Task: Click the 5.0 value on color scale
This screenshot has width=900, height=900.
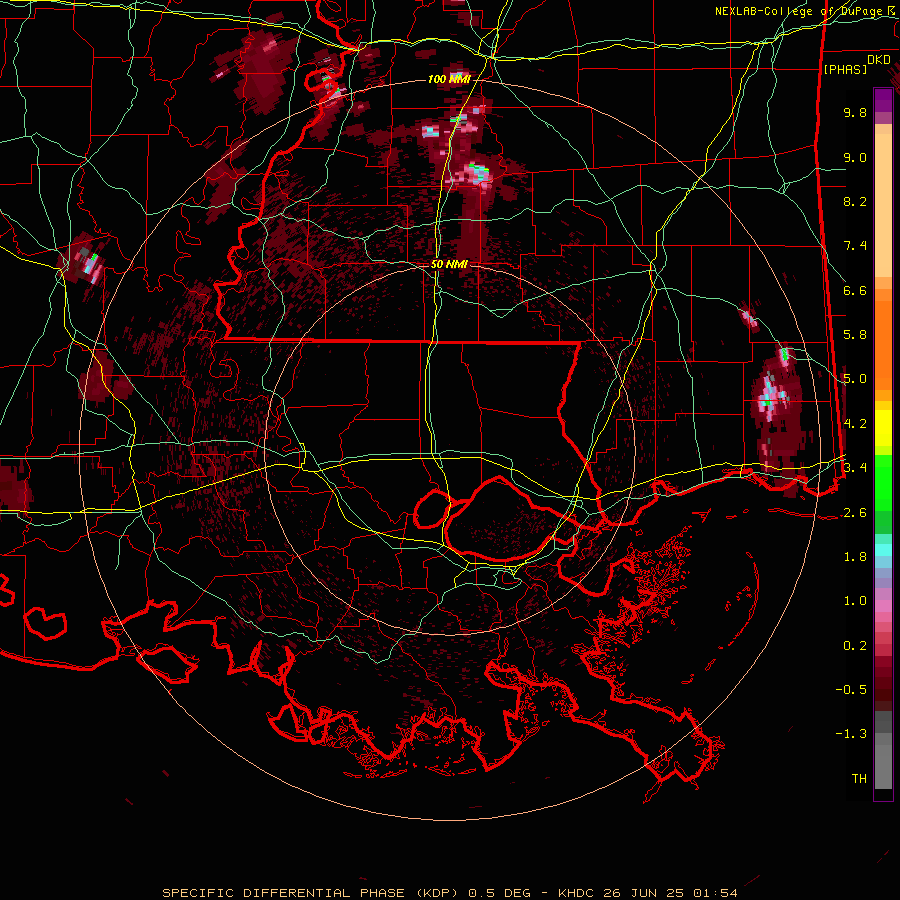Action: pos(855,379)
